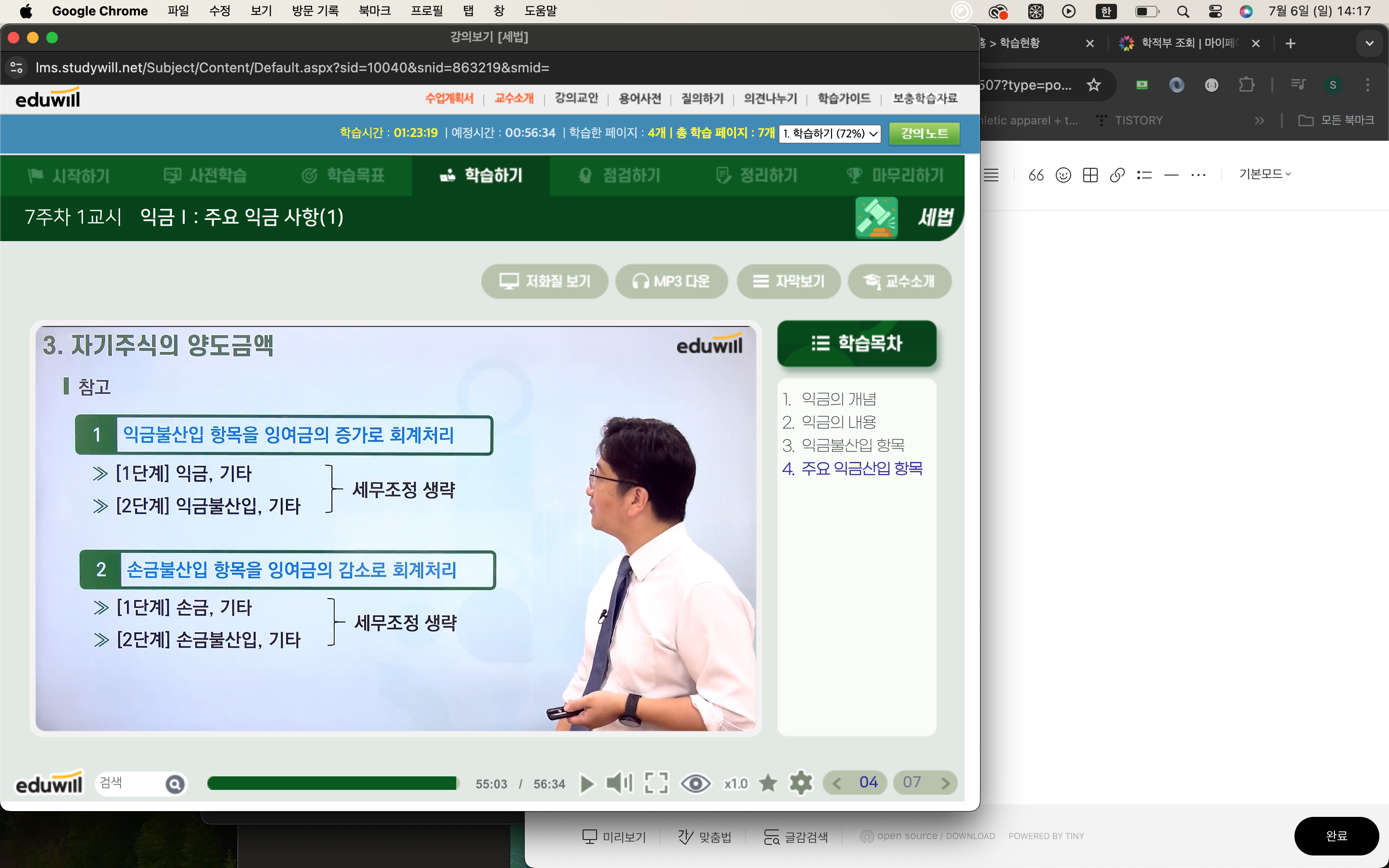The width and height of the screenshot is (1389, 868).
Task: Switch to the 점검하기 tab
Action: click(620, 175)
